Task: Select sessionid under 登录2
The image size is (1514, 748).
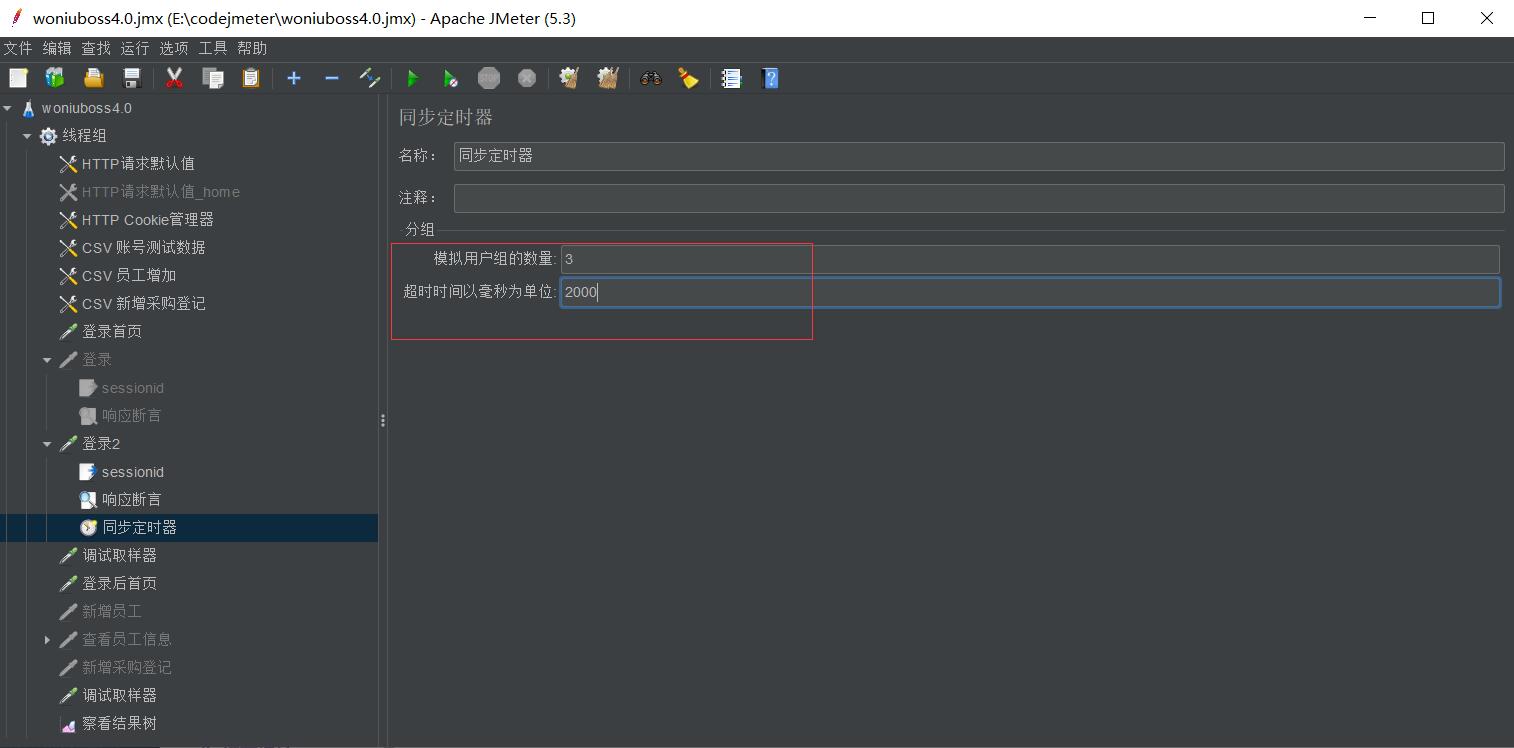Action: point(132,472)
